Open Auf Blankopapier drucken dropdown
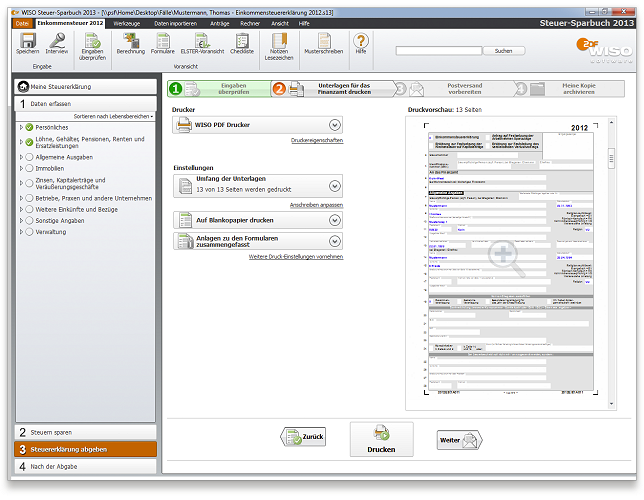 pos(335,219)
